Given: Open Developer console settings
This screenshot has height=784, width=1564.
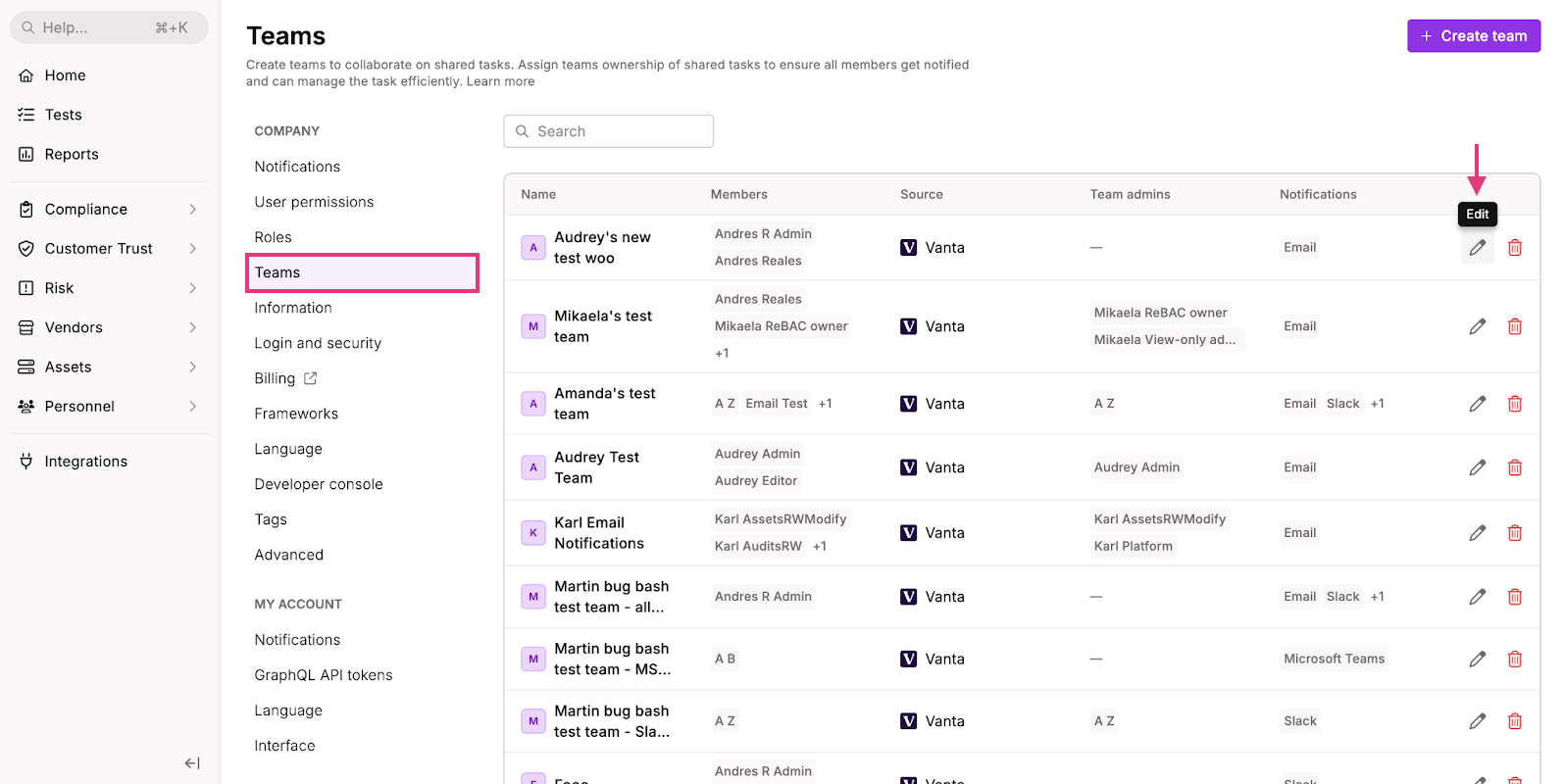Looking at the screenshot, I should (x=319, y=484).
